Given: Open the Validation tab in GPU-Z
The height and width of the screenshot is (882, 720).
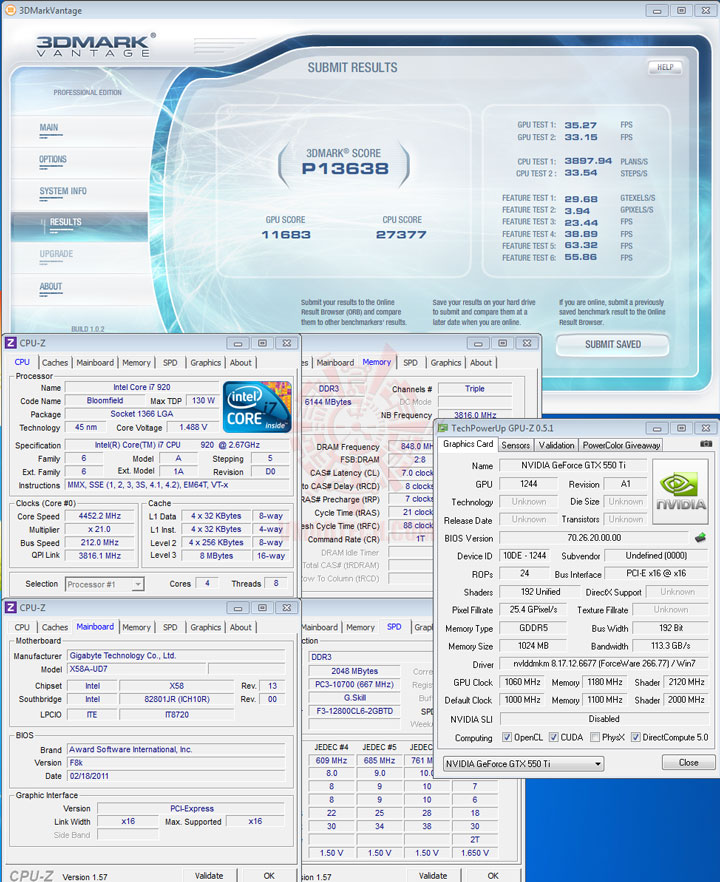Looking at the screenshot, I should click(x=556, y=445).
